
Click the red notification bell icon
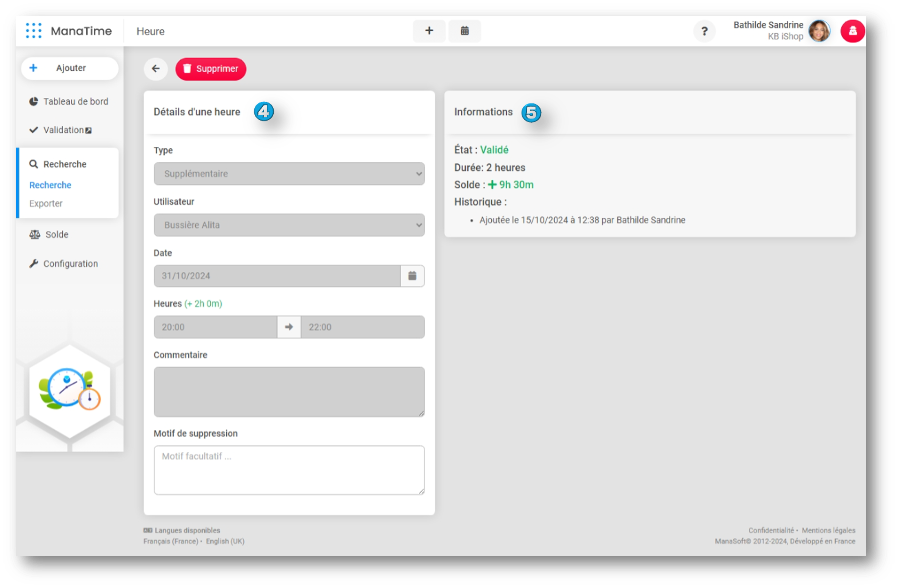tap(852, 31)
